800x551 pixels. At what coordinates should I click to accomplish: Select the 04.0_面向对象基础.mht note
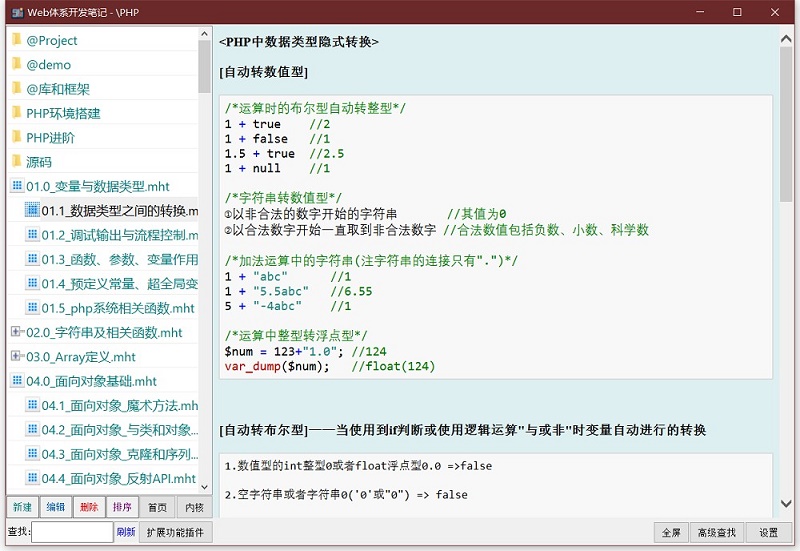click(91, 381)
